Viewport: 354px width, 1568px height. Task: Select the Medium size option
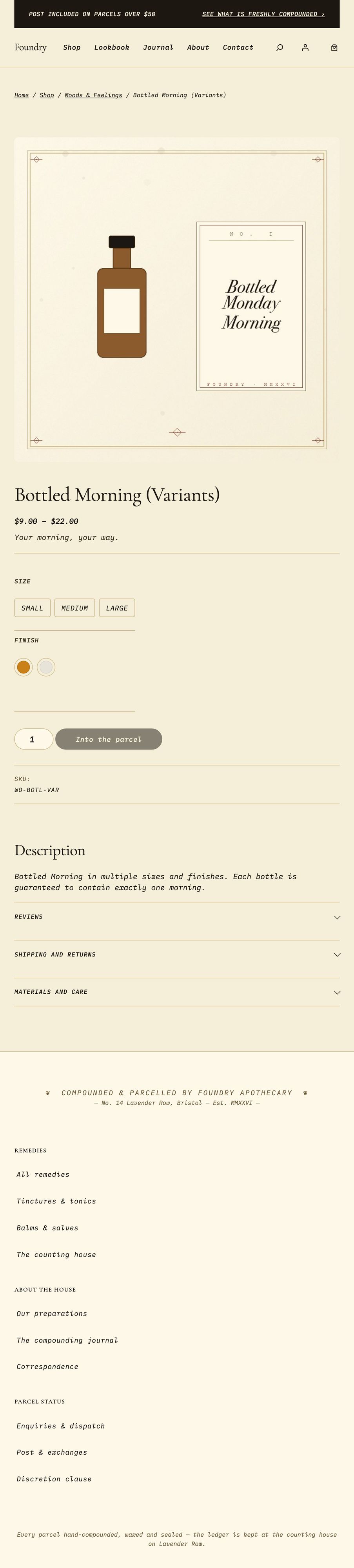pos(75,608)
